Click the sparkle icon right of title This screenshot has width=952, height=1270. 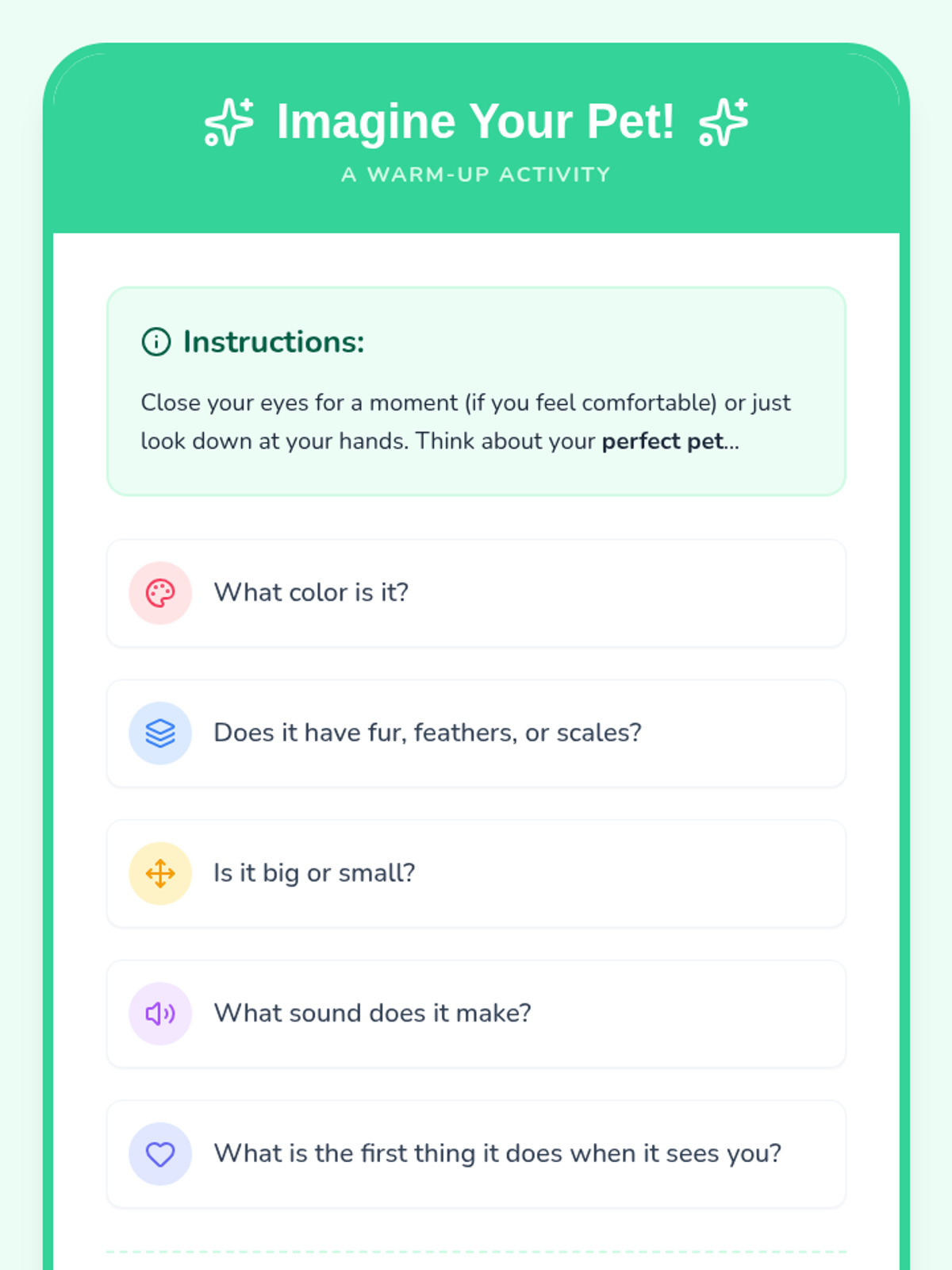(x=724, y=122)
